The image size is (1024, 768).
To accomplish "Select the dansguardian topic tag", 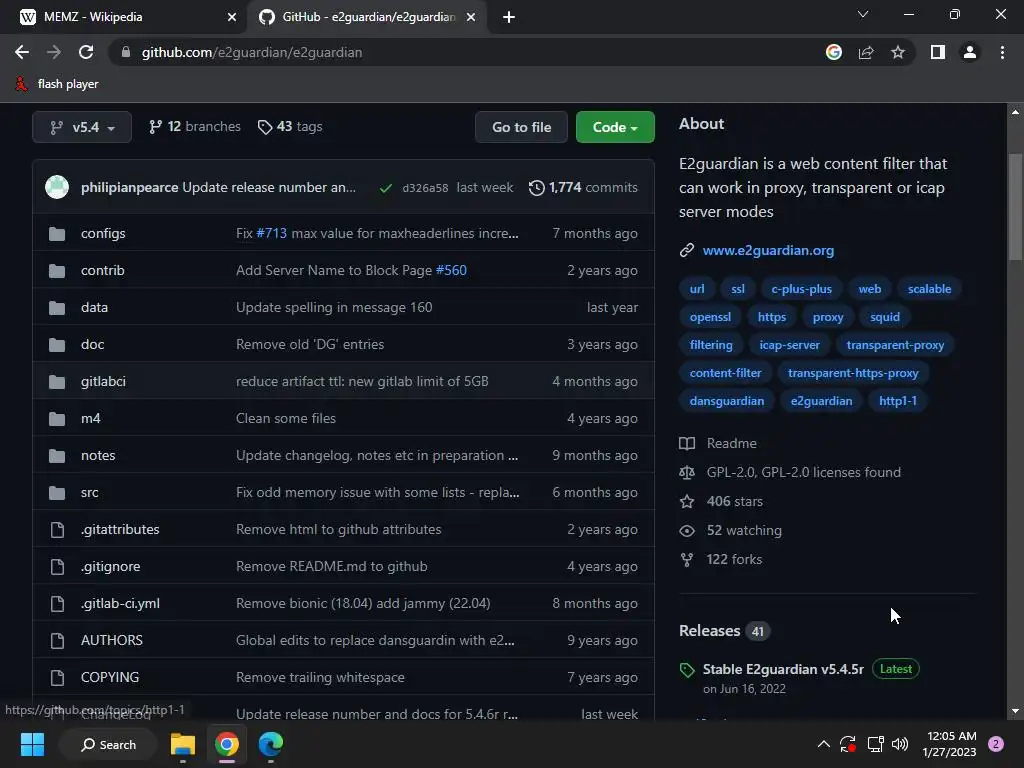I will click(x=727, y=401).
